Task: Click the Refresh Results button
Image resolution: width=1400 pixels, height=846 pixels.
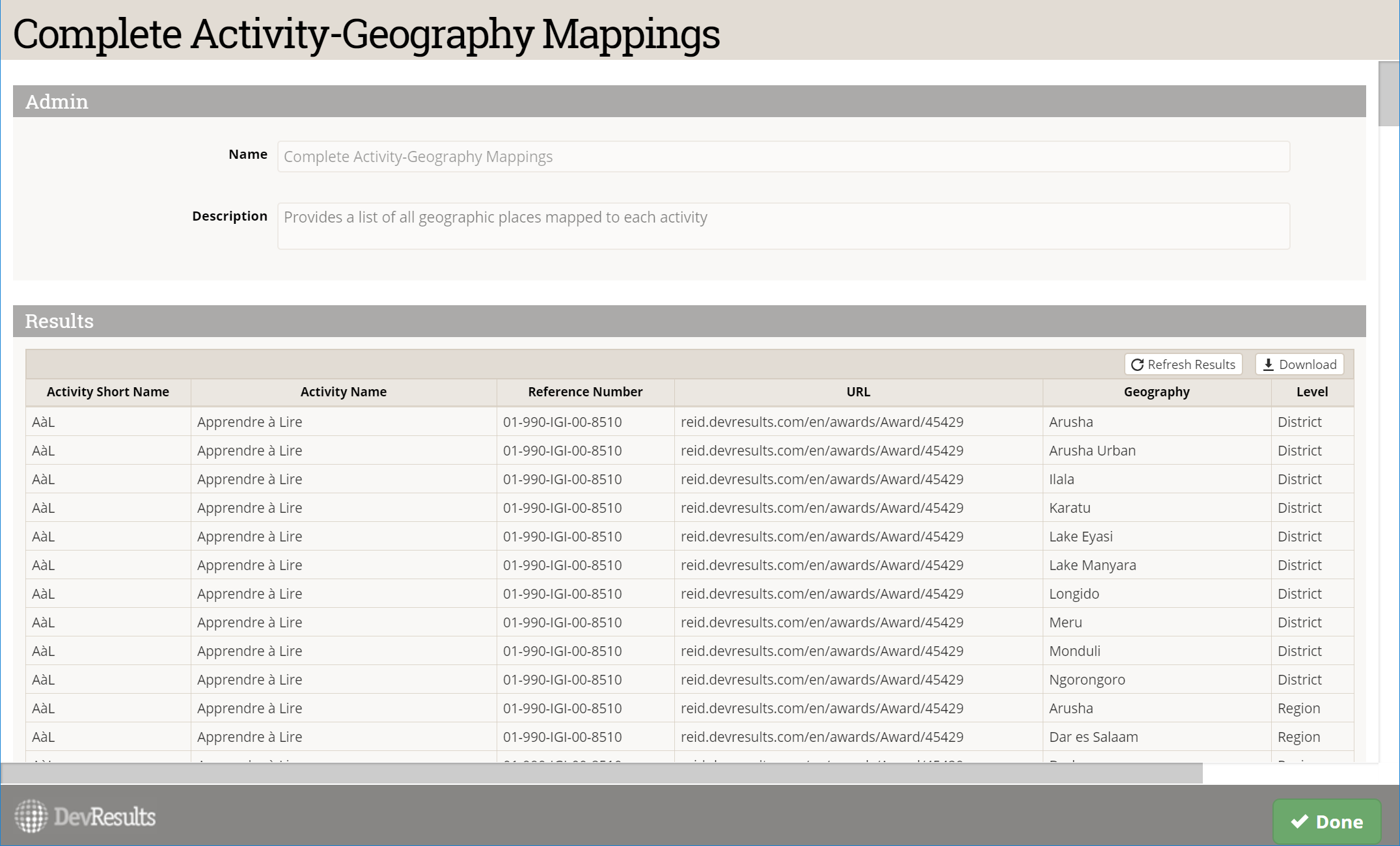Action: click(x=1183, y=364)
